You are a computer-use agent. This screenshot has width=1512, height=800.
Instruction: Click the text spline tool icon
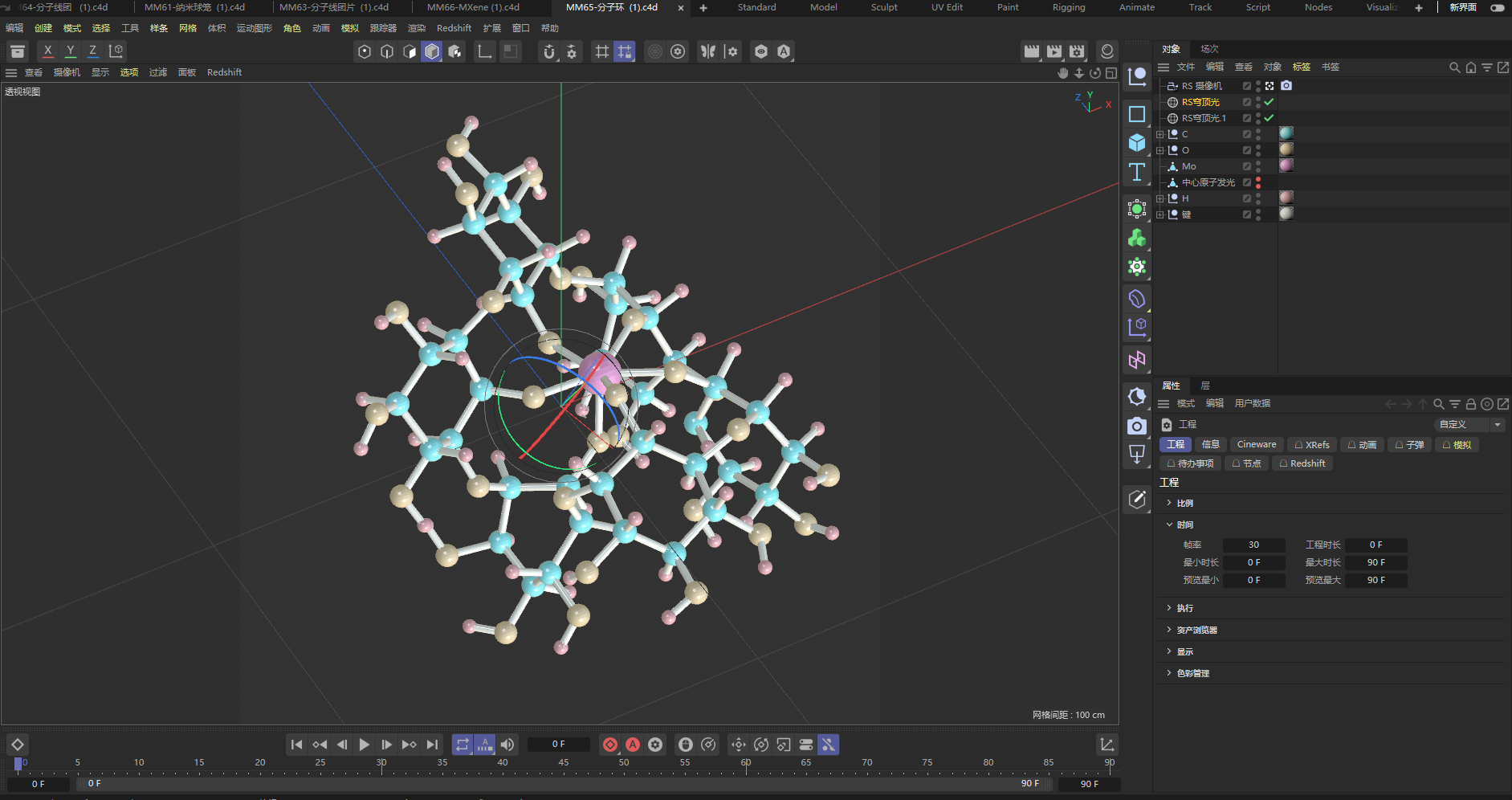point(1137,172)
